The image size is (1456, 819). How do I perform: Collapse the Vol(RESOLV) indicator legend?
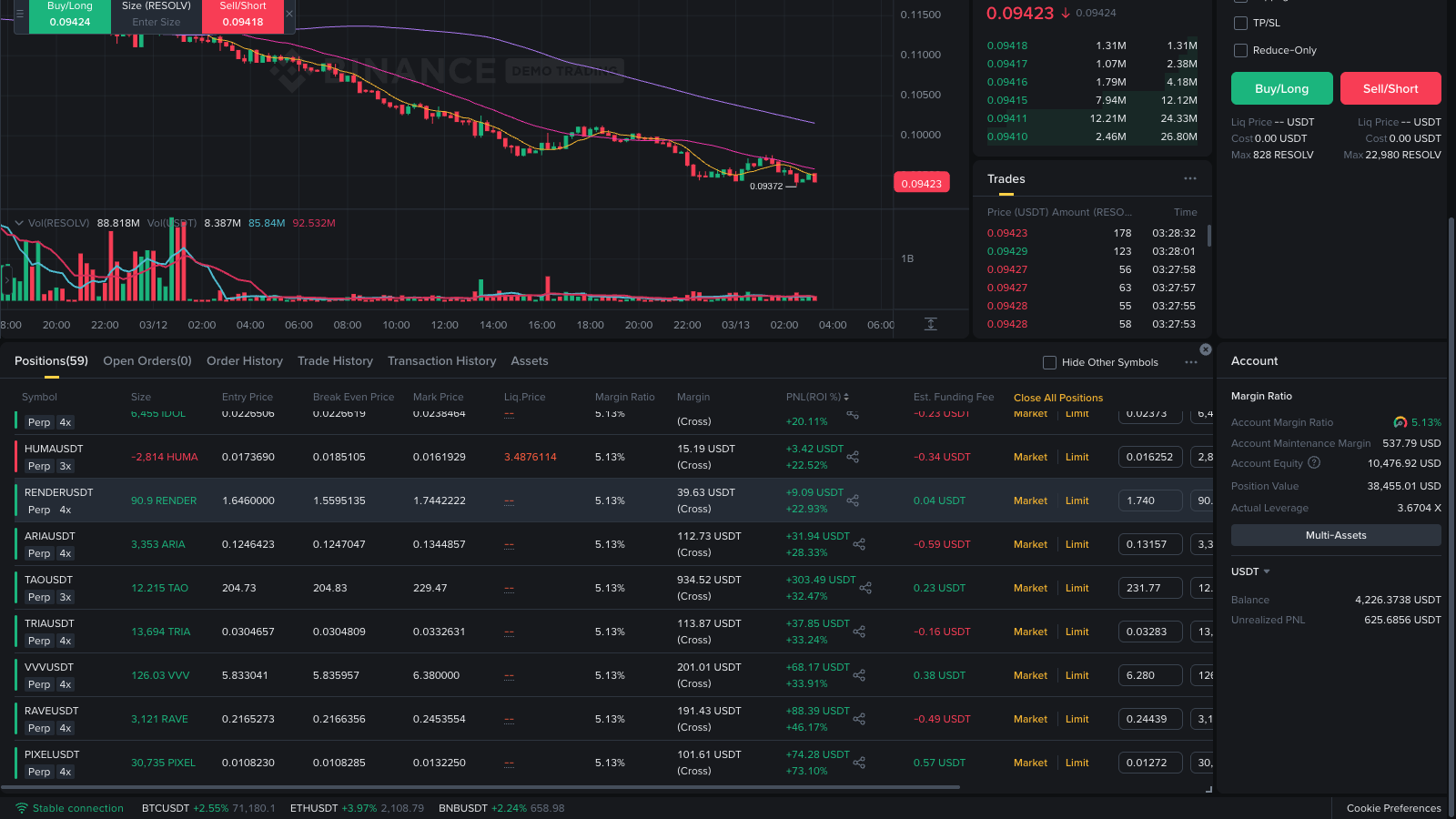[18, 223]
